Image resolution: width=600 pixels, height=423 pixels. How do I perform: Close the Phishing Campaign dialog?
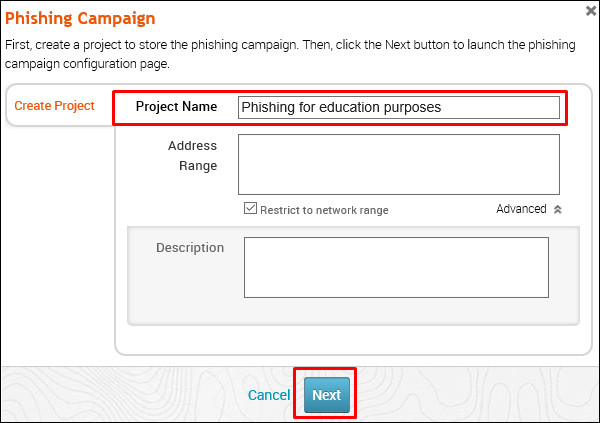pos(590,11)
